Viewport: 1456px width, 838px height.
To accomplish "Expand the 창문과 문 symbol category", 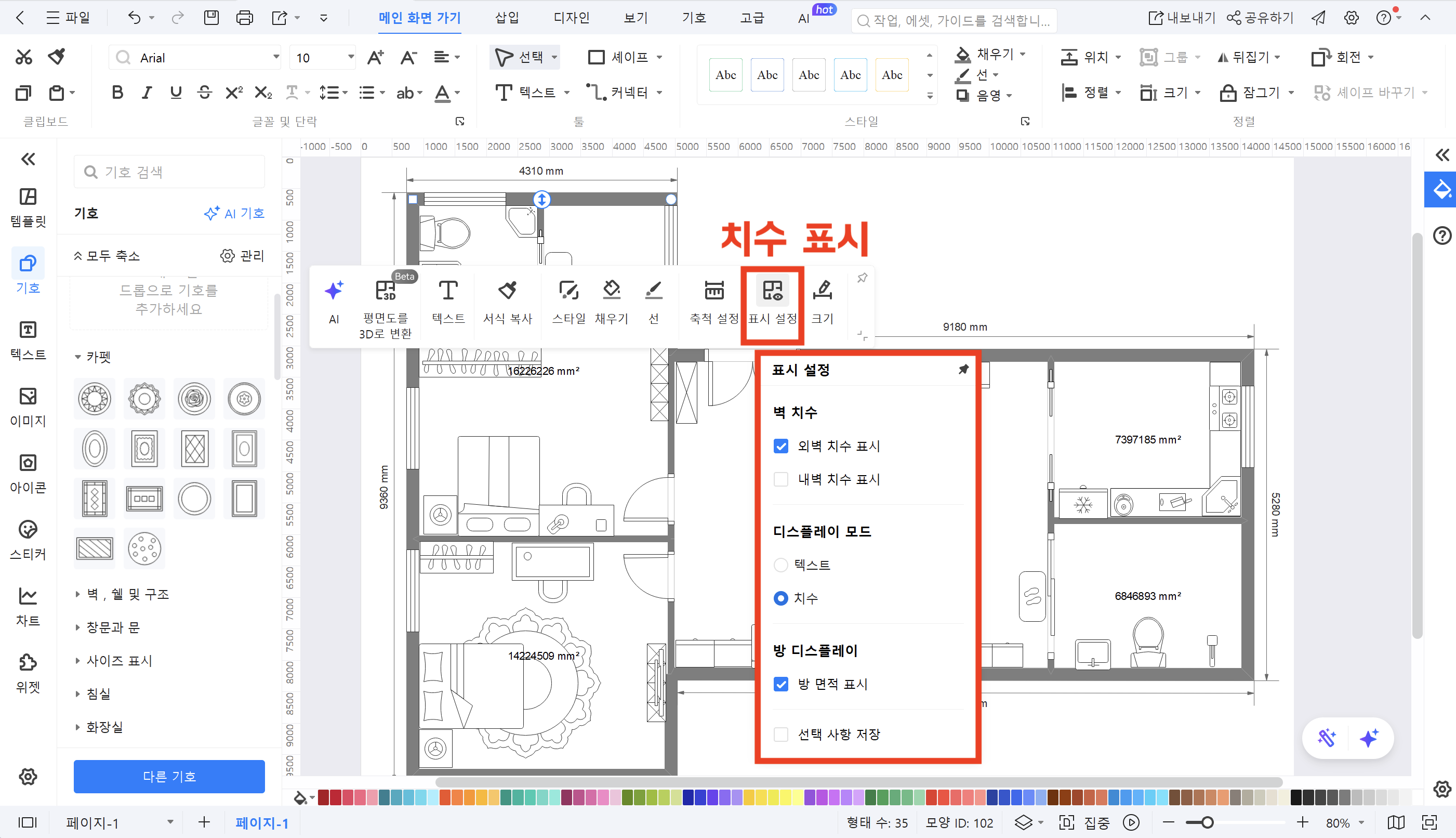I will click(113, 627).
